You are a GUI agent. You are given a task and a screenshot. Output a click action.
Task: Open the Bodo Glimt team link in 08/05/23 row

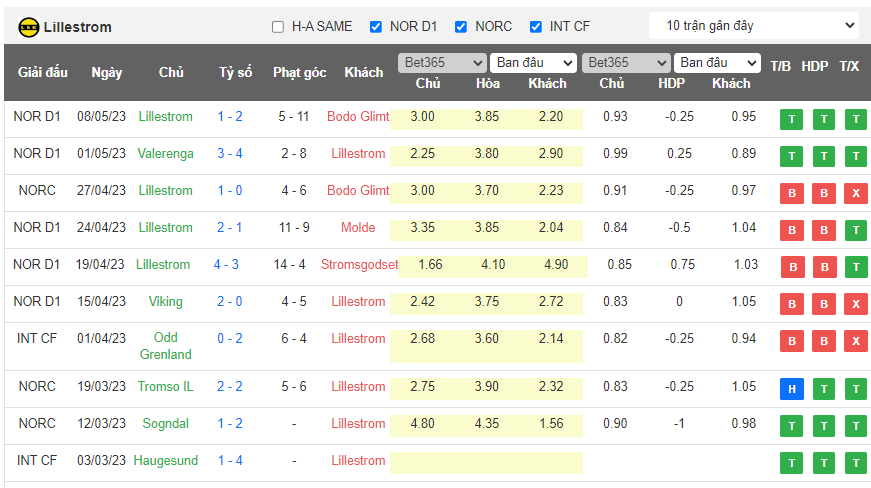point(358,117)
